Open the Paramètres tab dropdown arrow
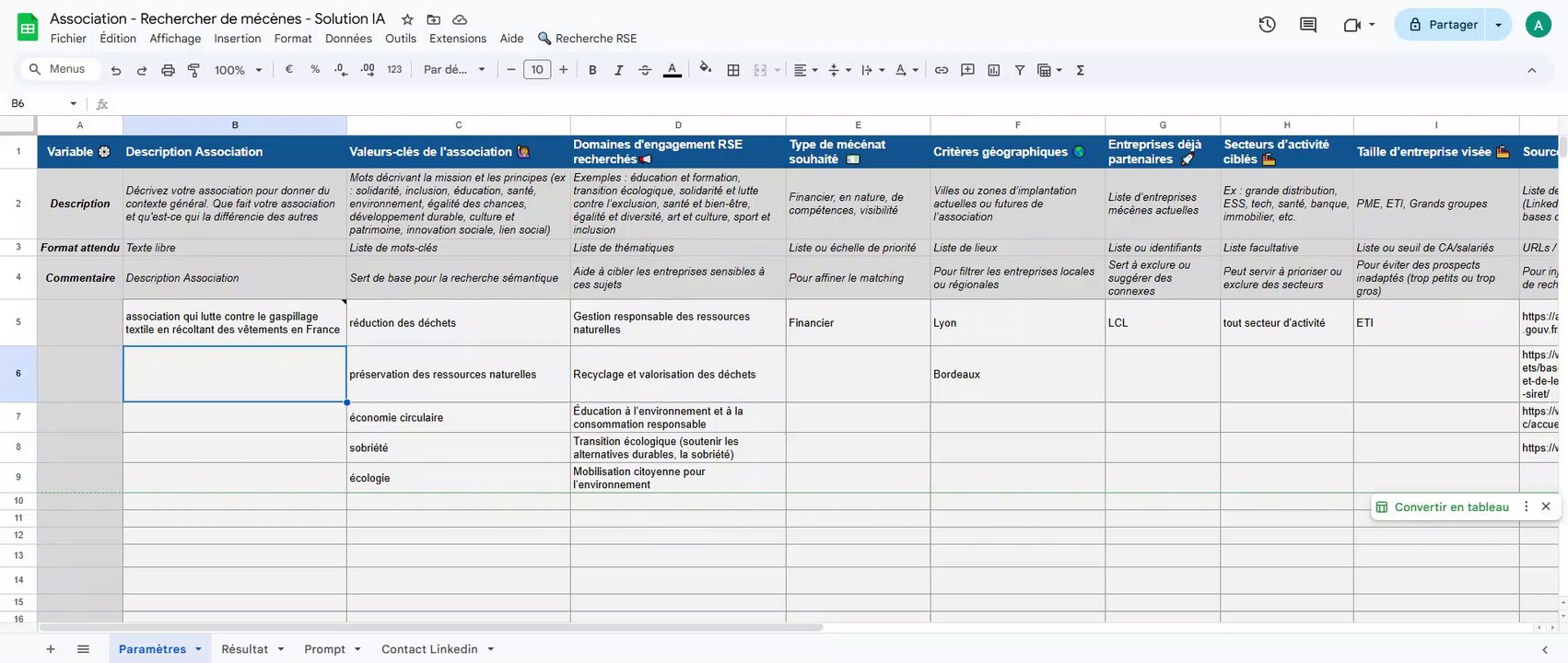The image size is (1568, 663). [198, 649]
